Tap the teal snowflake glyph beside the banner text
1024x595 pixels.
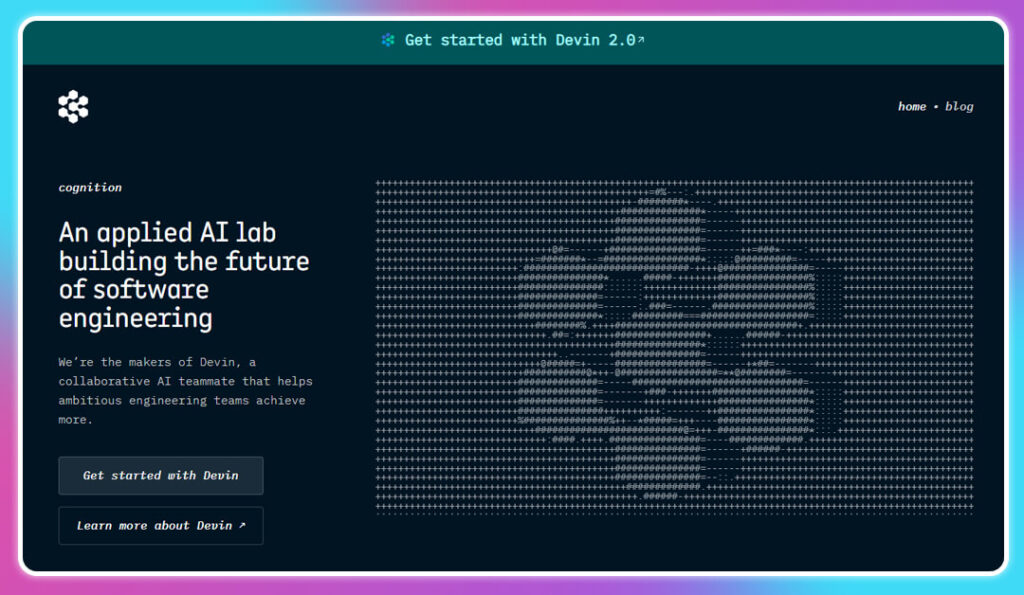coord(388,40)
